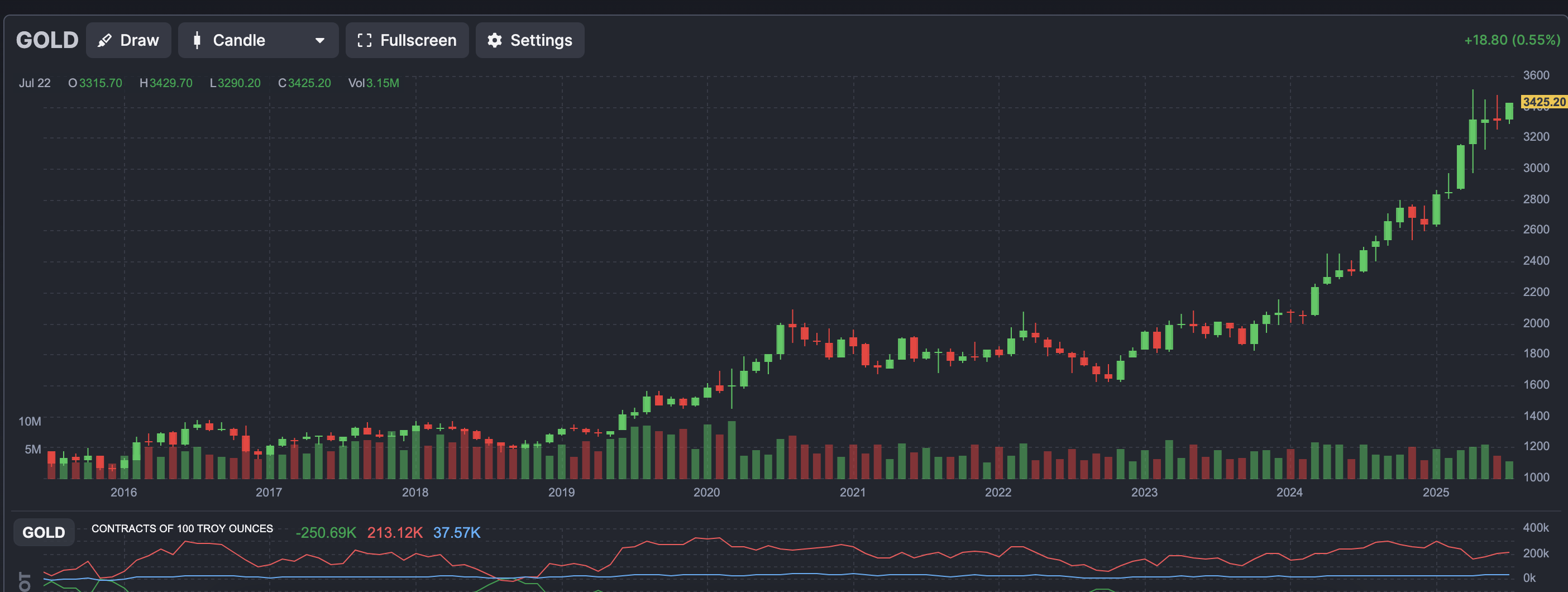Click the 1000 price axis label
The height and width of the screenshot is (592, 1568).
pyautogui.click(x=1536, y=477)
